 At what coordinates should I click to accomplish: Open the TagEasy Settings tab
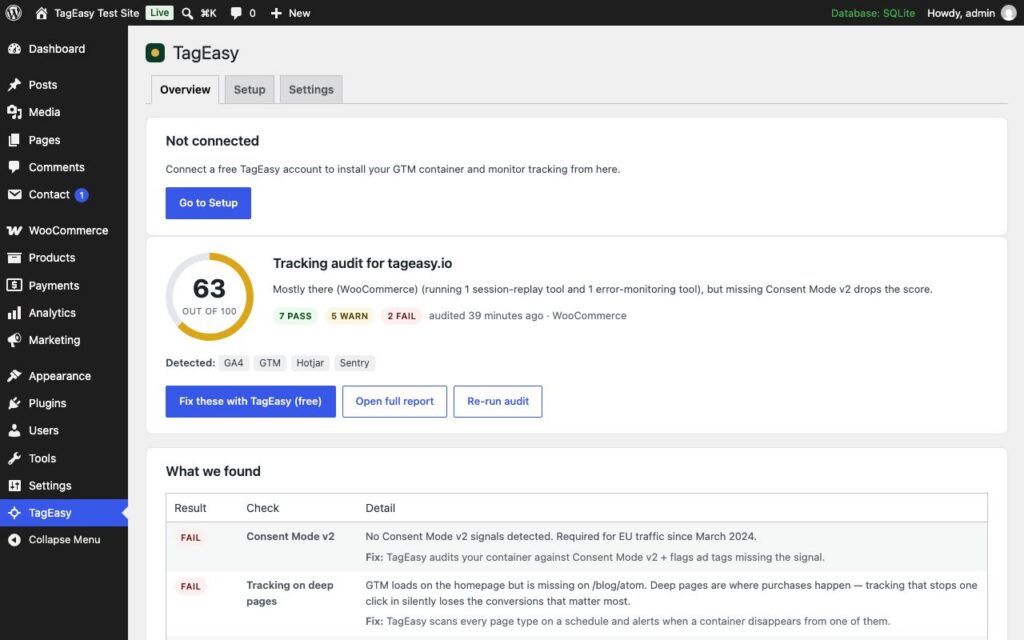coord(311,89)
